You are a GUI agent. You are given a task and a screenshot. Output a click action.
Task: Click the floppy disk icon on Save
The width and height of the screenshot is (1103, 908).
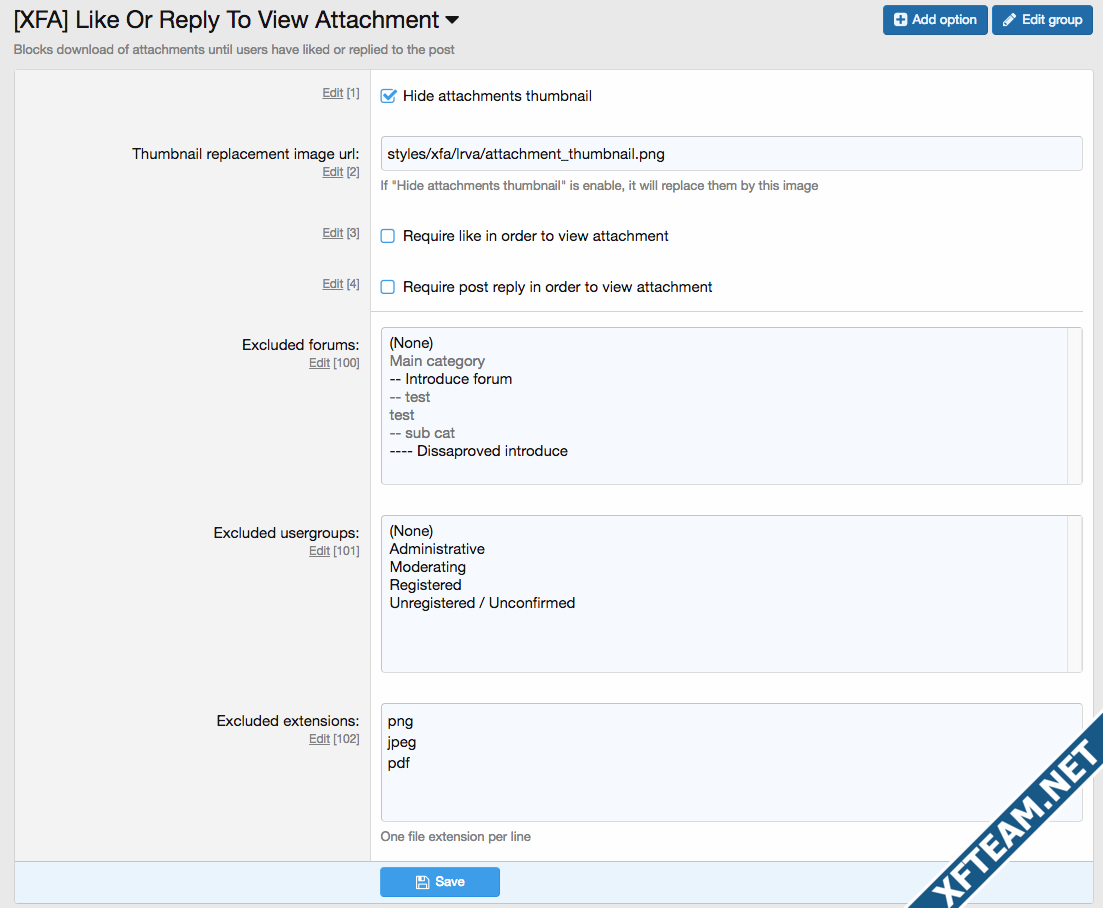click(x=422, y=882)
